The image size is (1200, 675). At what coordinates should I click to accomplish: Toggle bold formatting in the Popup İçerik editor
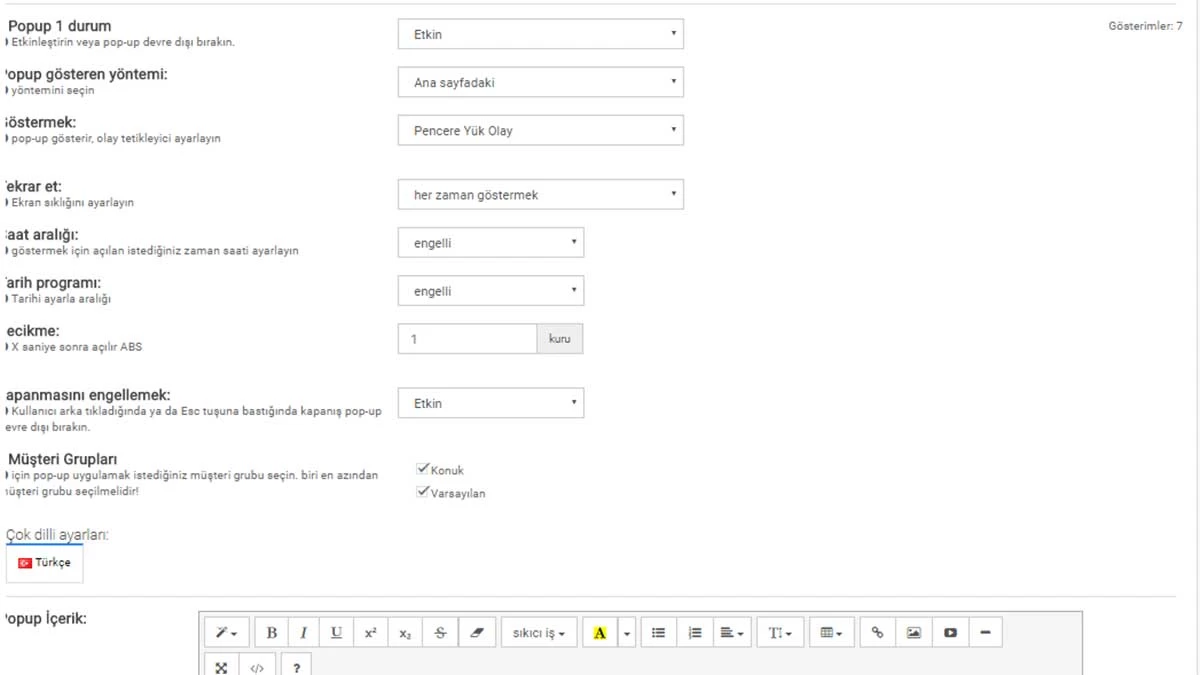click(x=271, y=631)
